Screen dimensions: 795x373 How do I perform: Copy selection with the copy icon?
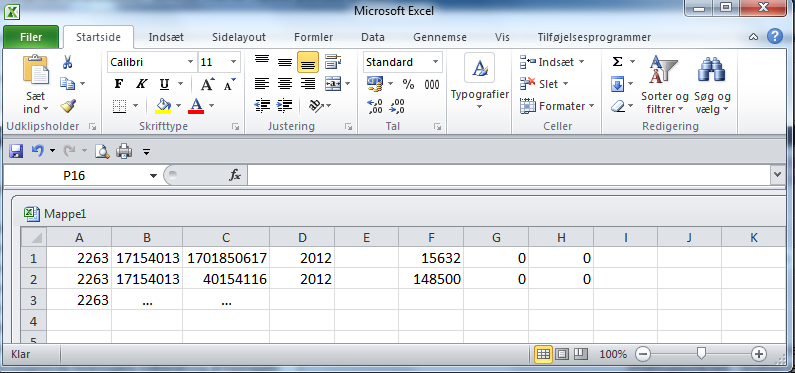67,83
